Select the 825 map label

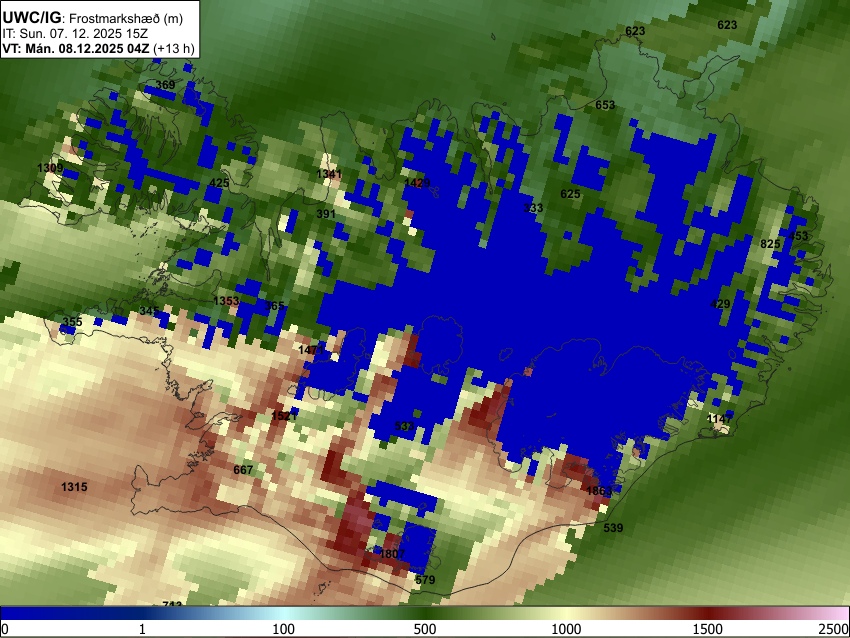(x=770, y=244)
